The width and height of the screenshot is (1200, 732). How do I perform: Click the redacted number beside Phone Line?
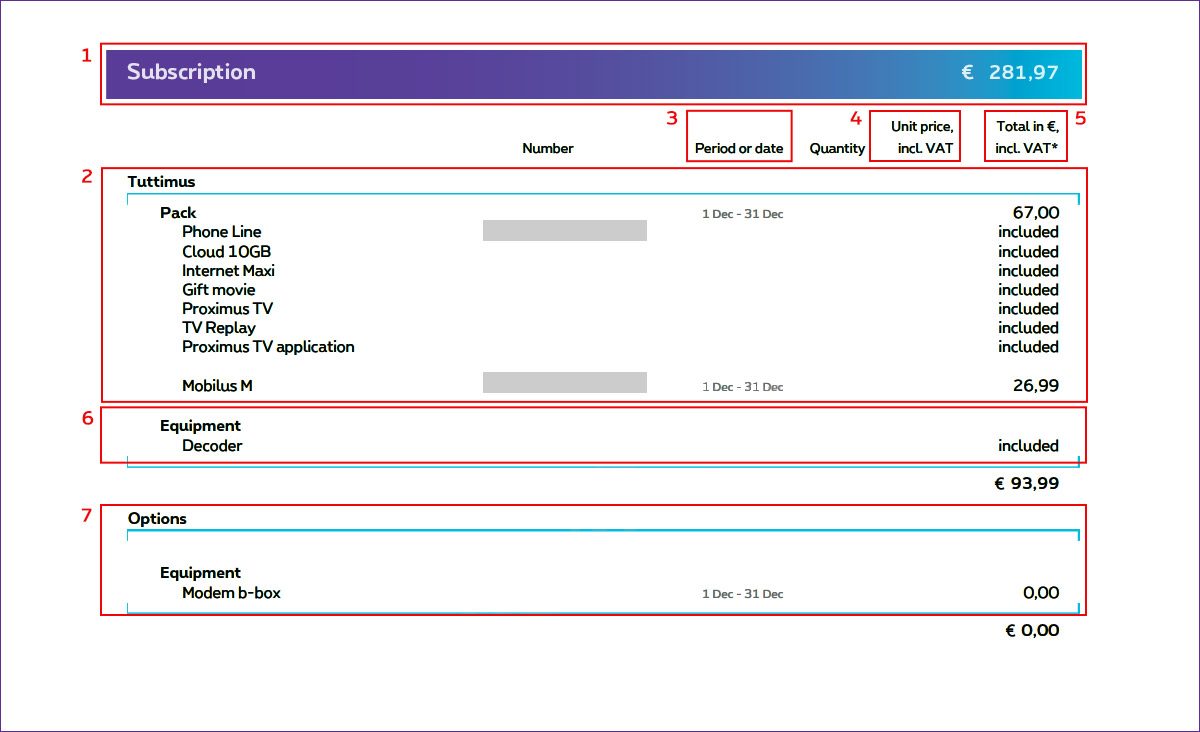(564, 231)
